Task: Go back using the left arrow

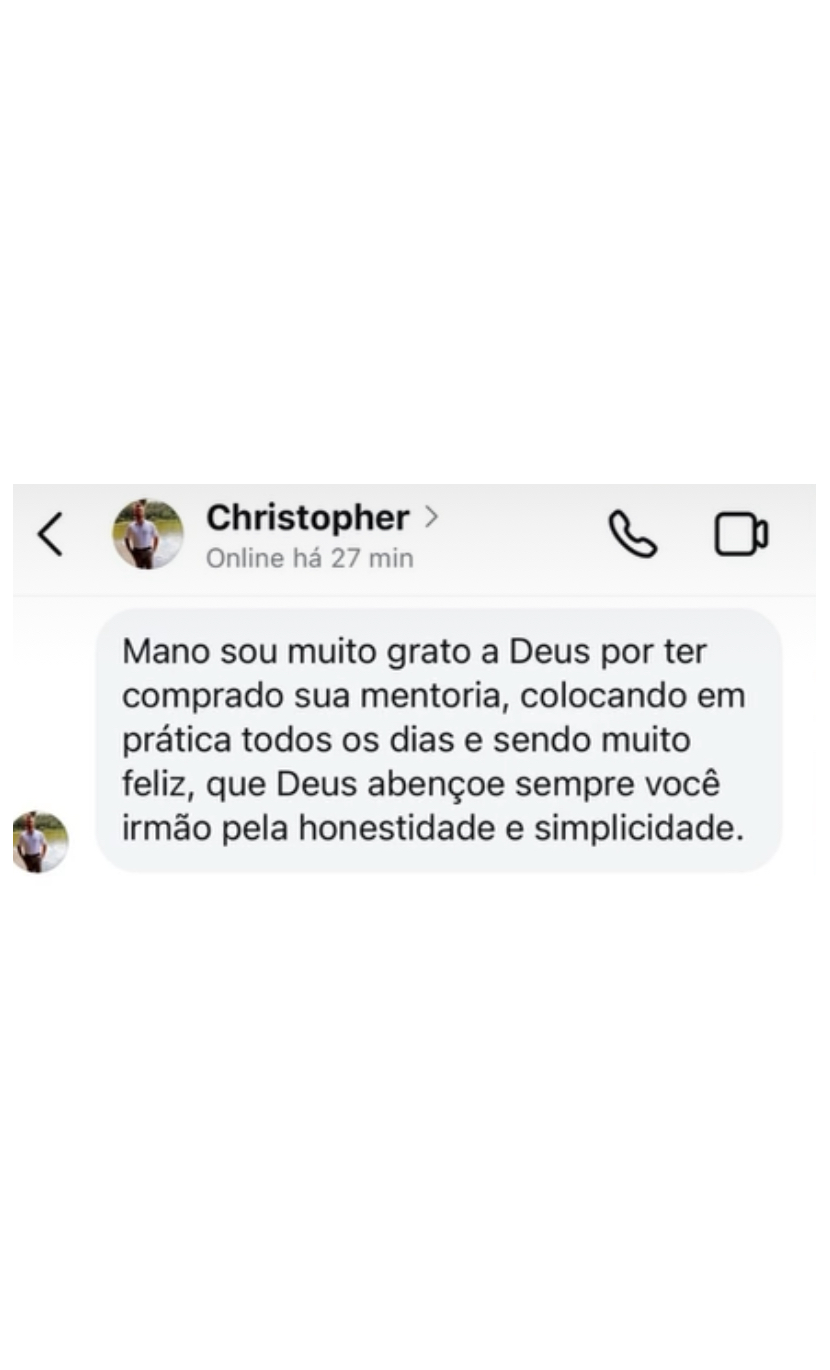Action: pos(50,534)
